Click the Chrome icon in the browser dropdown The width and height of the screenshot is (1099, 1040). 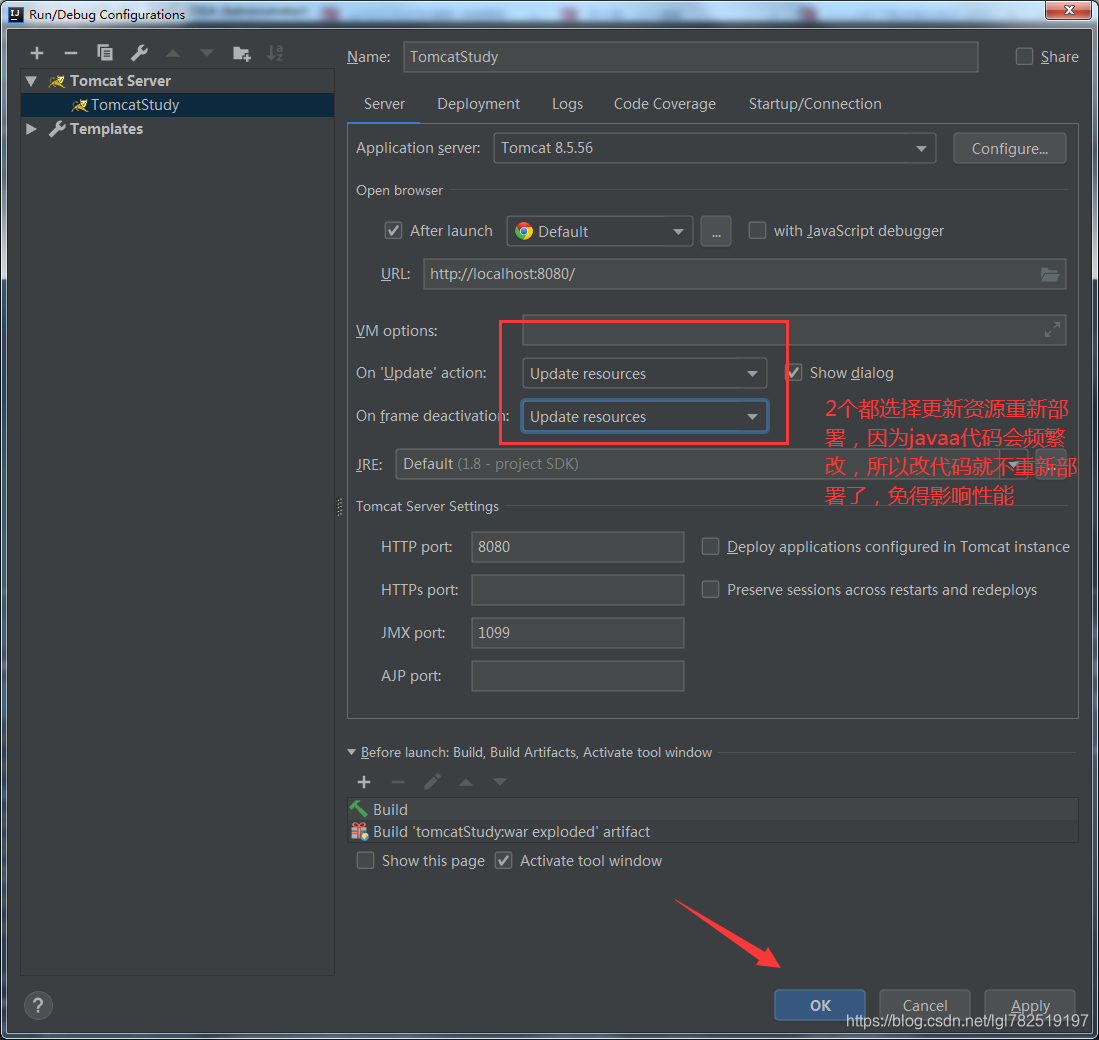[x=524, y=231]
